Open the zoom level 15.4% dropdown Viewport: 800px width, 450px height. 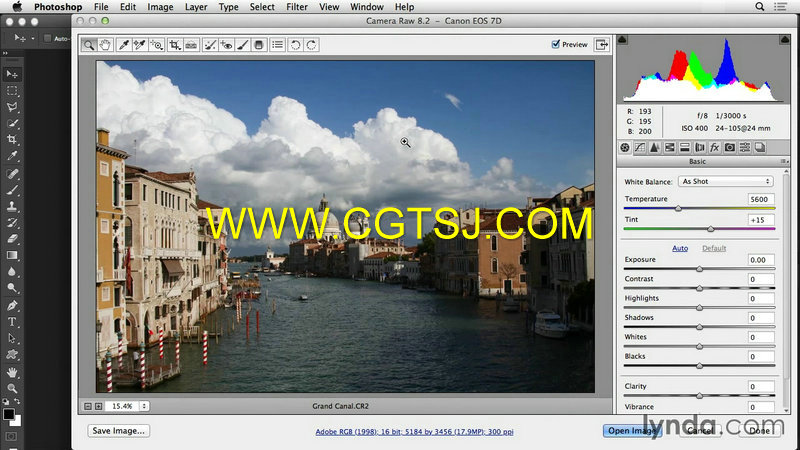coord(144,406)
